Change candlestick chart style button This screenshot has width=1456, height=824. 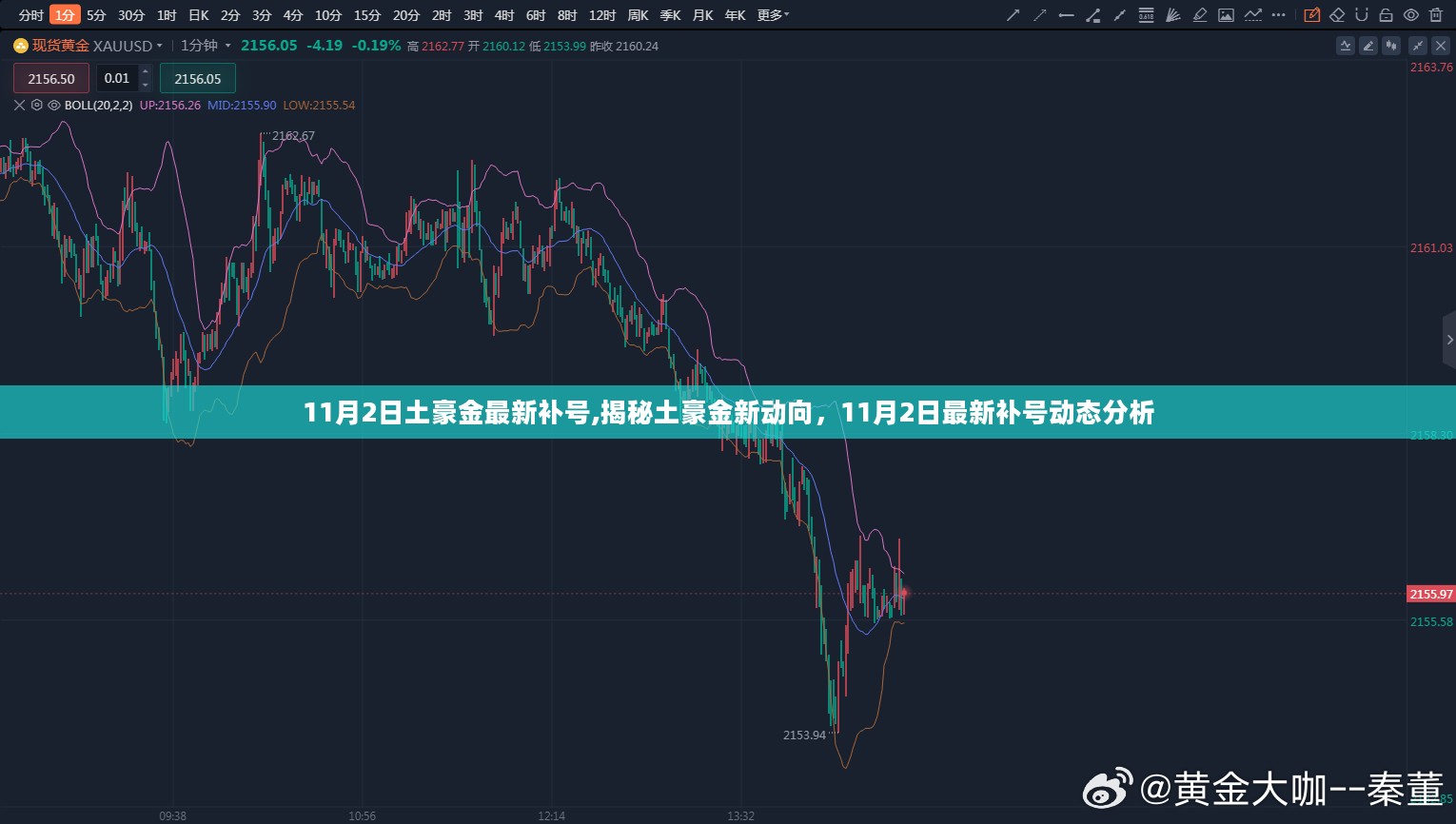pyautogui.click(x=1391, y=46)
